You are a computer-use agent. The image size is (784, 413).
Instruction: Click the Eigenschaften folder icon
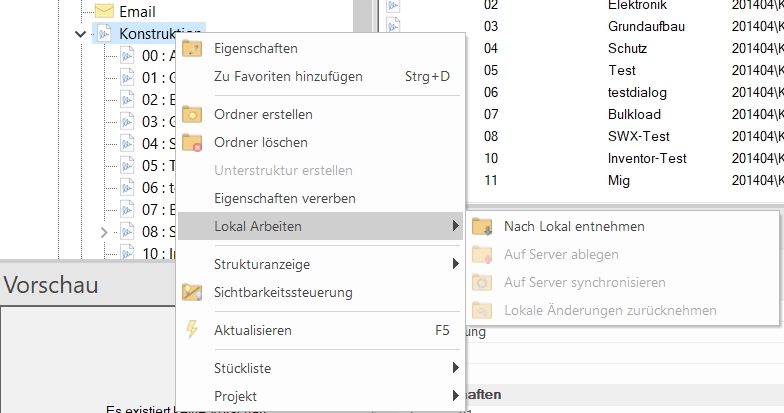(192, 48)
